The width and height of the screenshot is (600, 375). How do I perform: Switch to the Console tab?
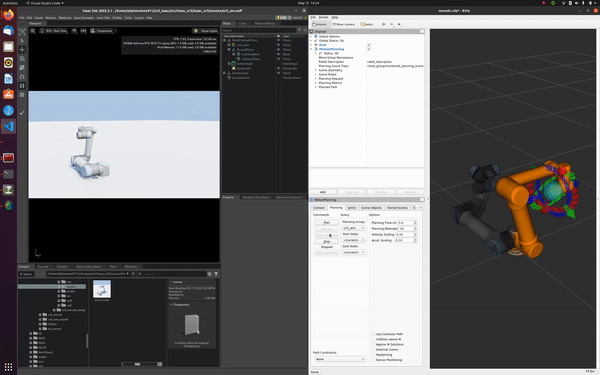tap(43, 267)
